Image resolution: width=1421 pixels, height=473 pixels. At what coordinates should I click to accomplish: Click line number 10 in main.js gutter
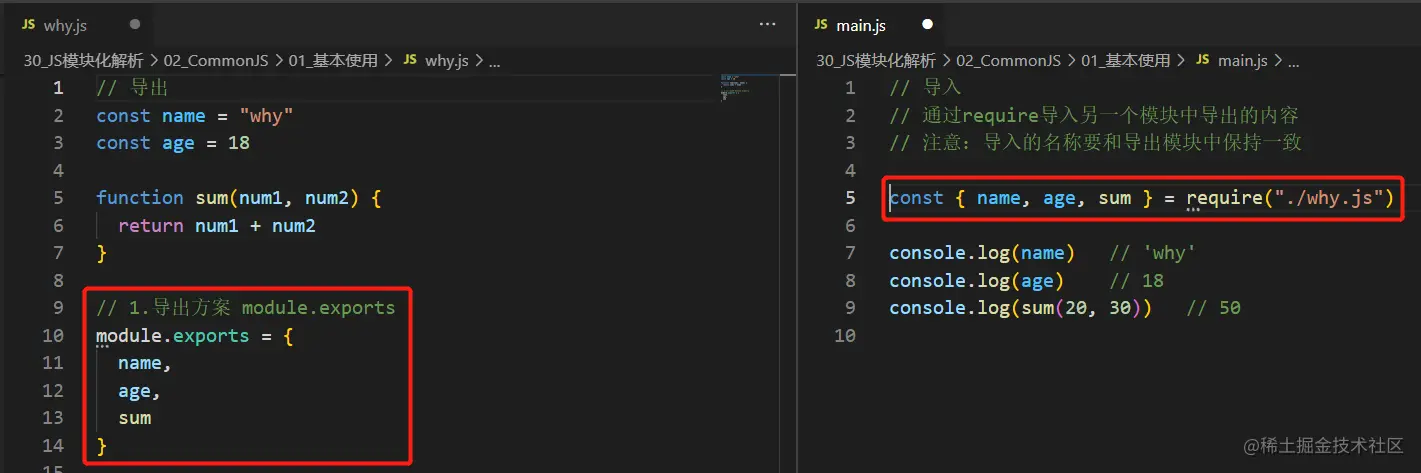tap(846, 336)
